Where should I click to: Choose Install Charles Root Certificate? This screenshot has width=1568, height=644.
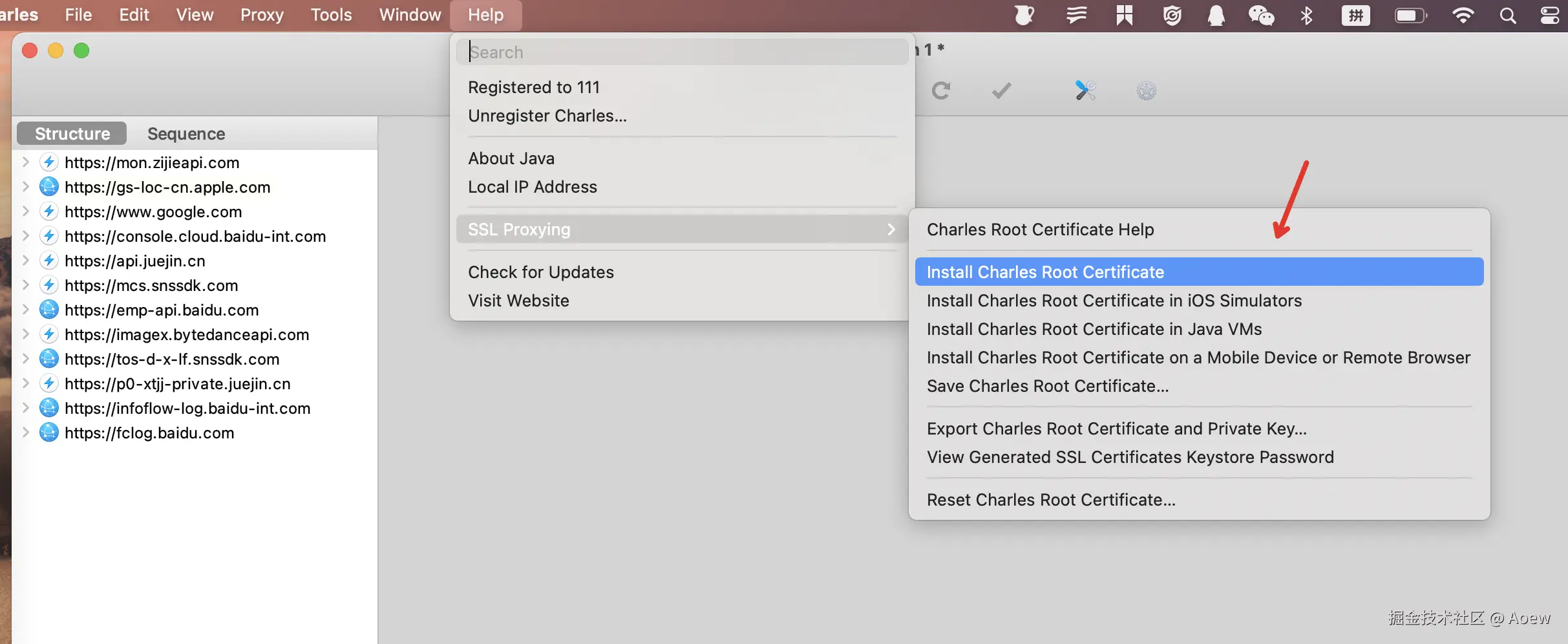[1044, 272]
